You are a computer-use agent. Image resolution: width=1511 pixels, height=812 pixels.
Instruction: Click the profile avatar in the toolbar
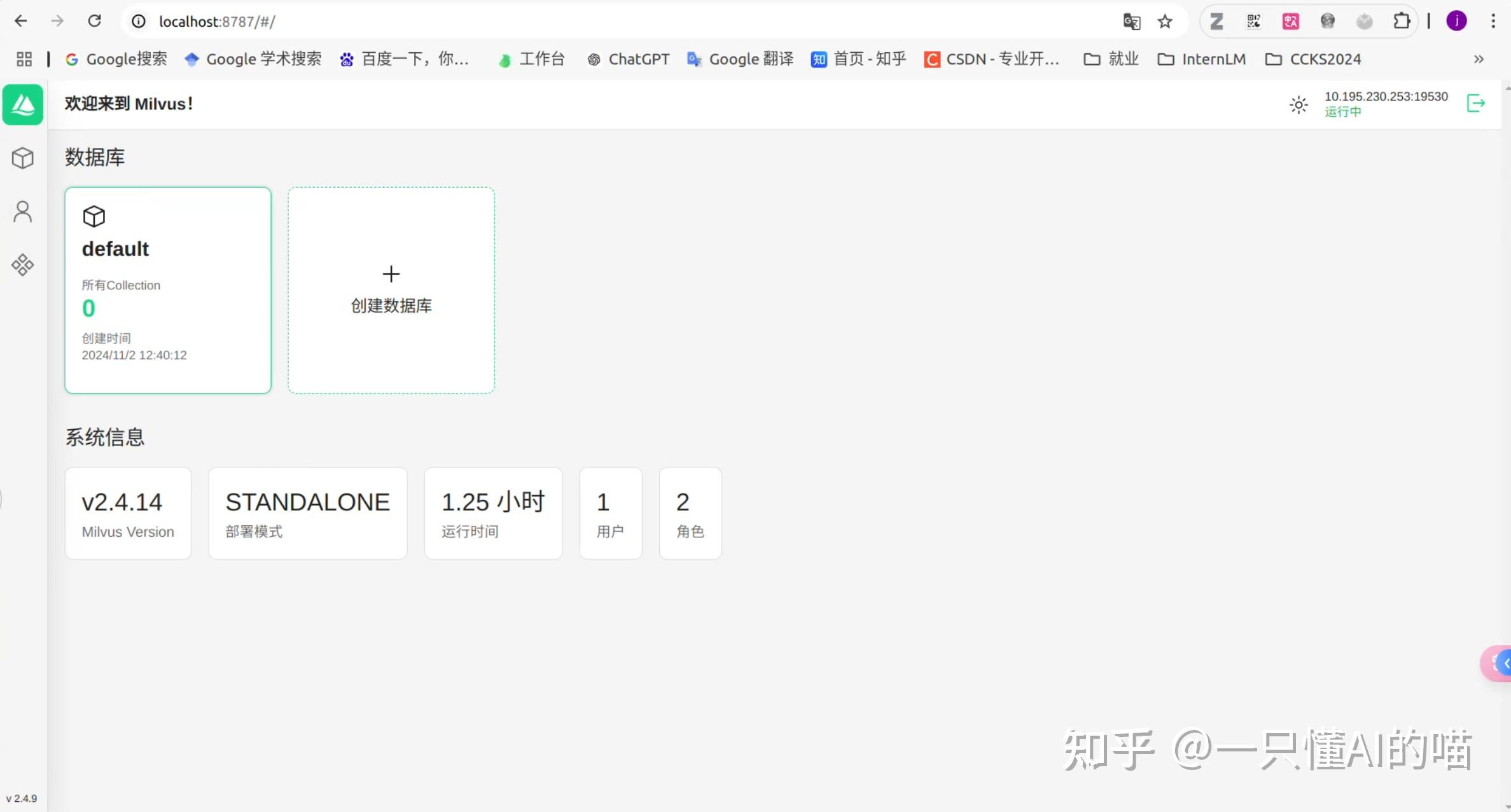[x=1457, y=21]
